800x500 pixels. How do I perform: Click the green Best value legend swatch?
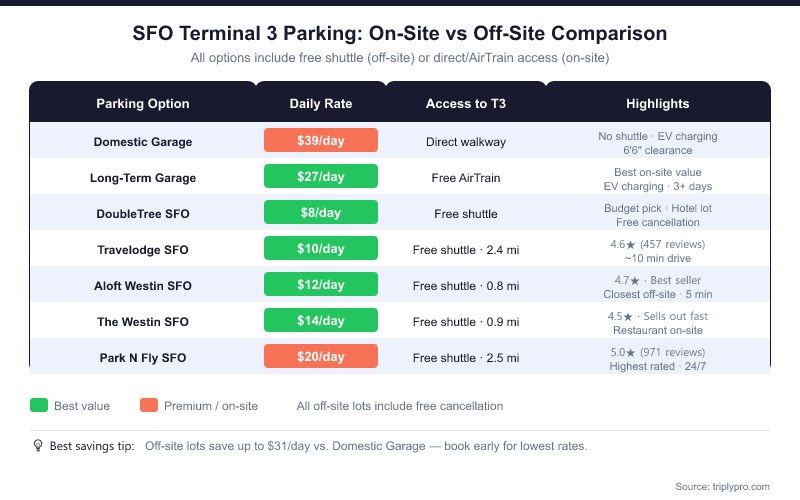click(x=39, y=406)
